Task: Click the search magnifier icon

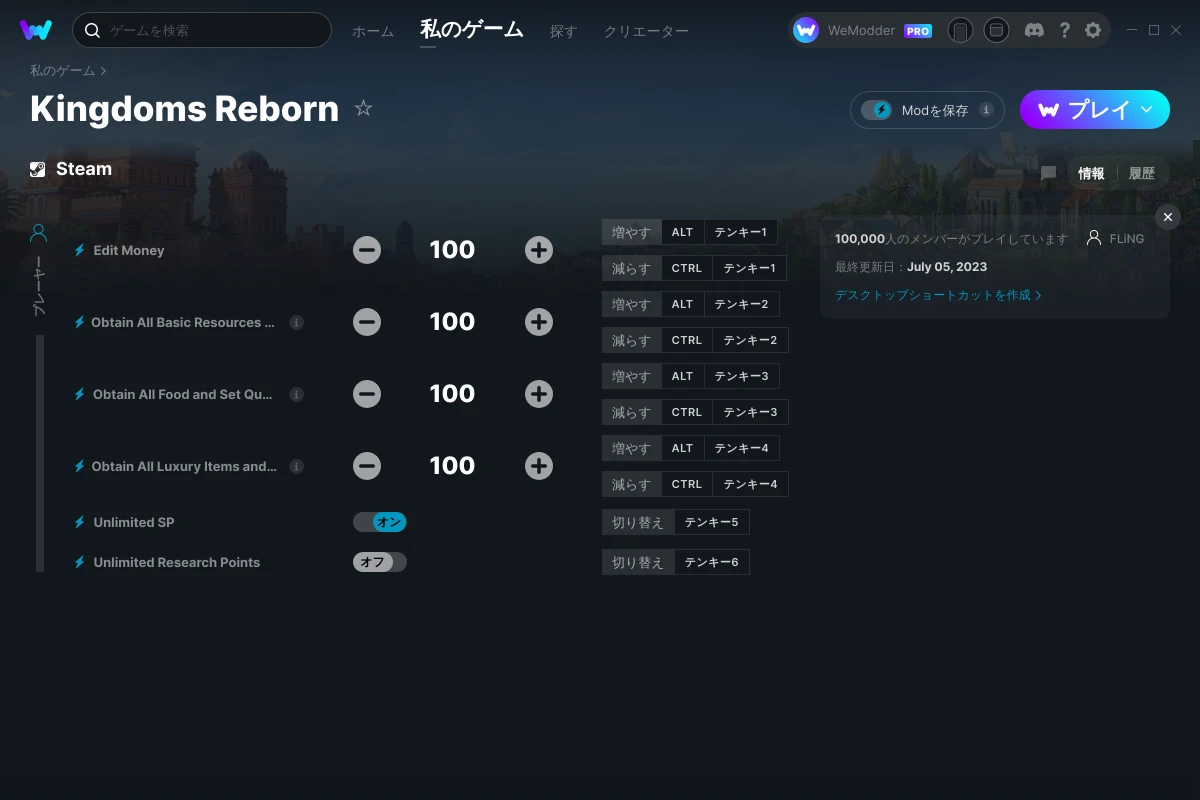Action: [93, 30]
